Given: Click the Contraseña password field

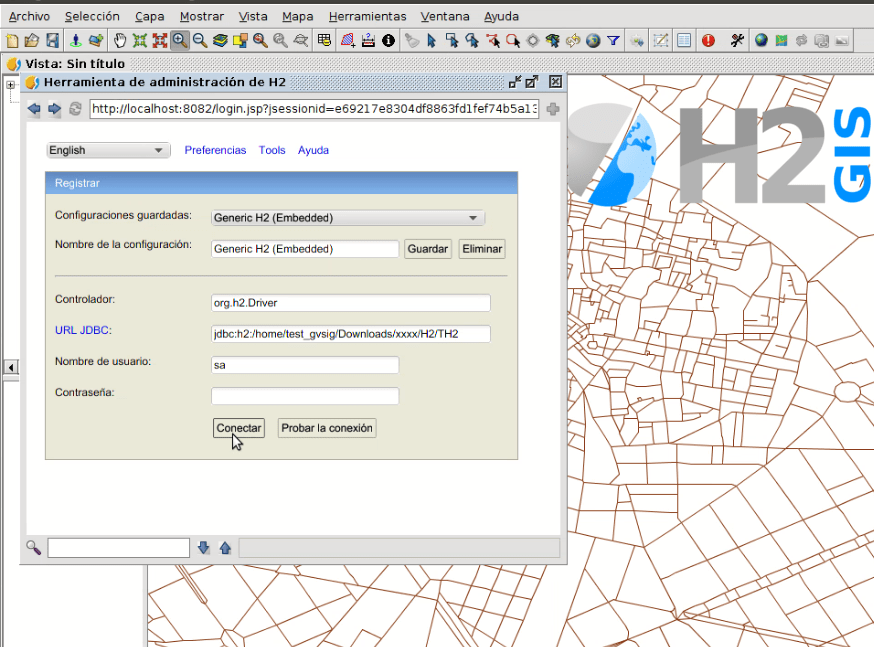Looking at the screenshot, I should coord(305,396).
